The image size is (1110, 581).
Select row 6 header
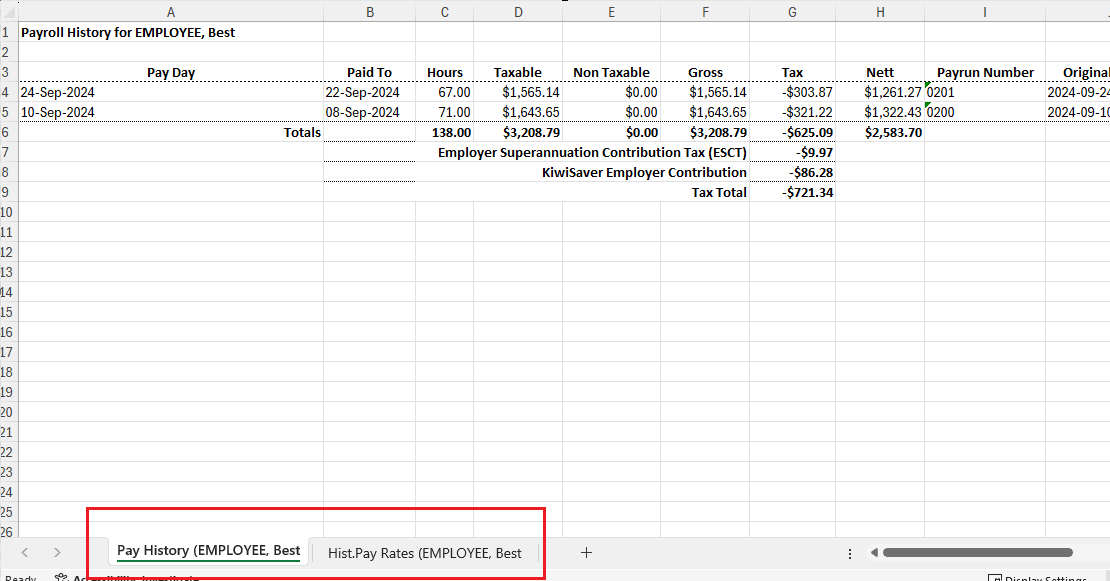8,132
